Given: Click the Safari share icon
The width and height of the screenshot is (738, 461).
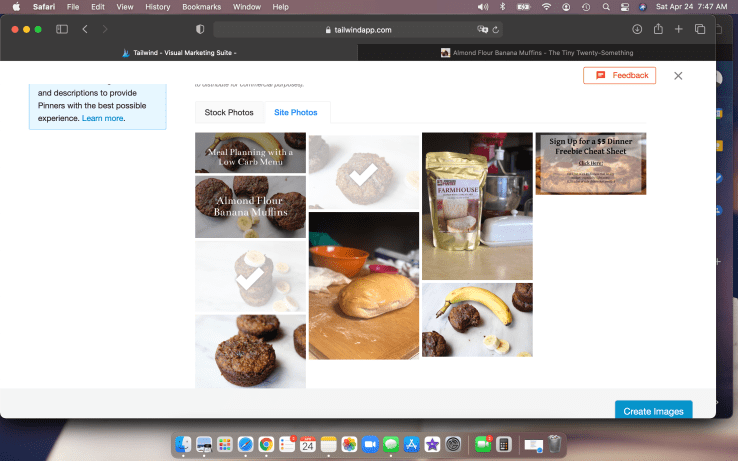Looking at the screenshot, I should pos(658,30).
